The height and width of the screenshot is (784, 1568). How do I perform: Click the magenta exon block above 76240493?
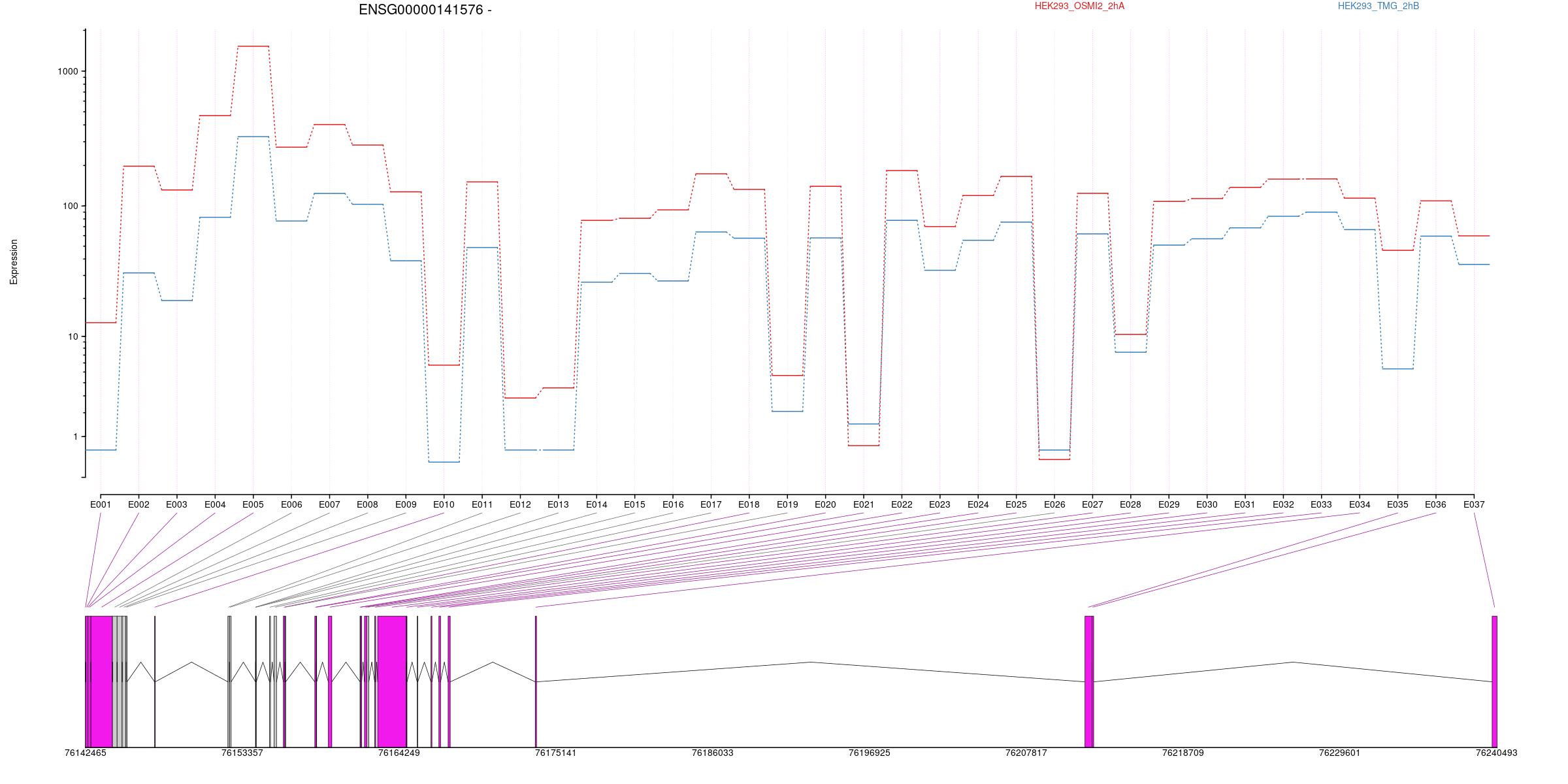tap(1495, 681)
